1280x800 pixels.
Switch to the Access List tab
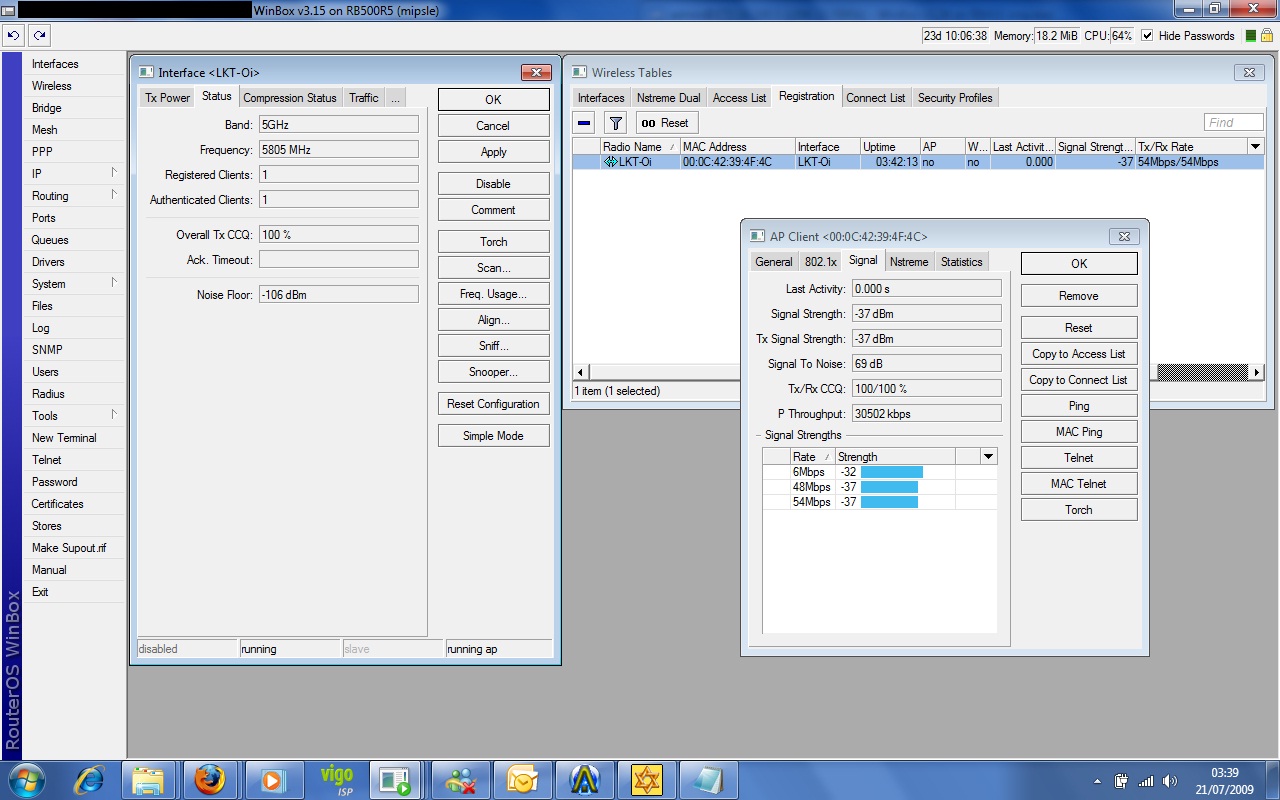coord(739,98)
